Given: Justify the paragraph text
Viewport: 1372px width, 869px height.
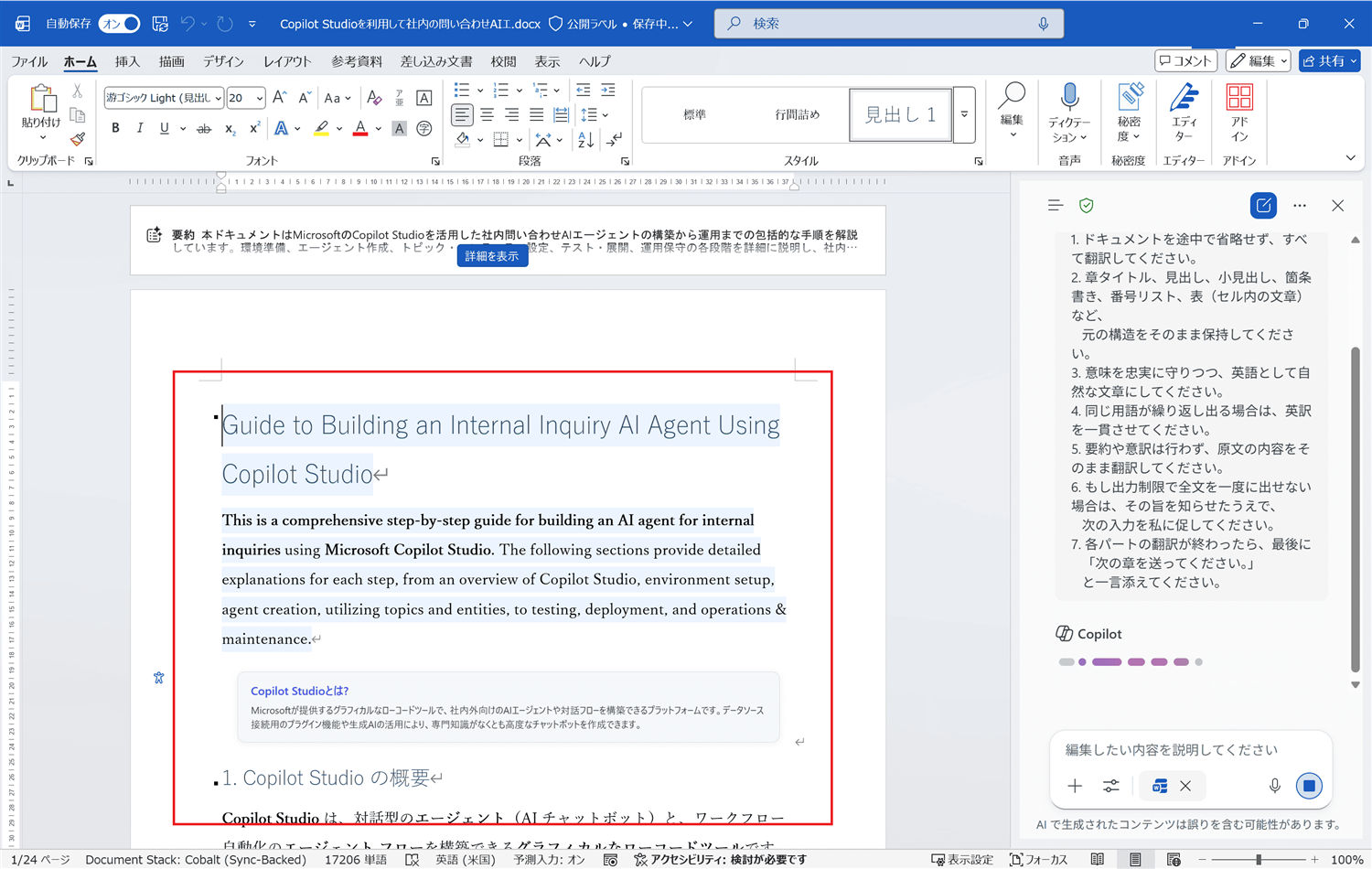Looking at the screenshot, I should tap(537, 114).
